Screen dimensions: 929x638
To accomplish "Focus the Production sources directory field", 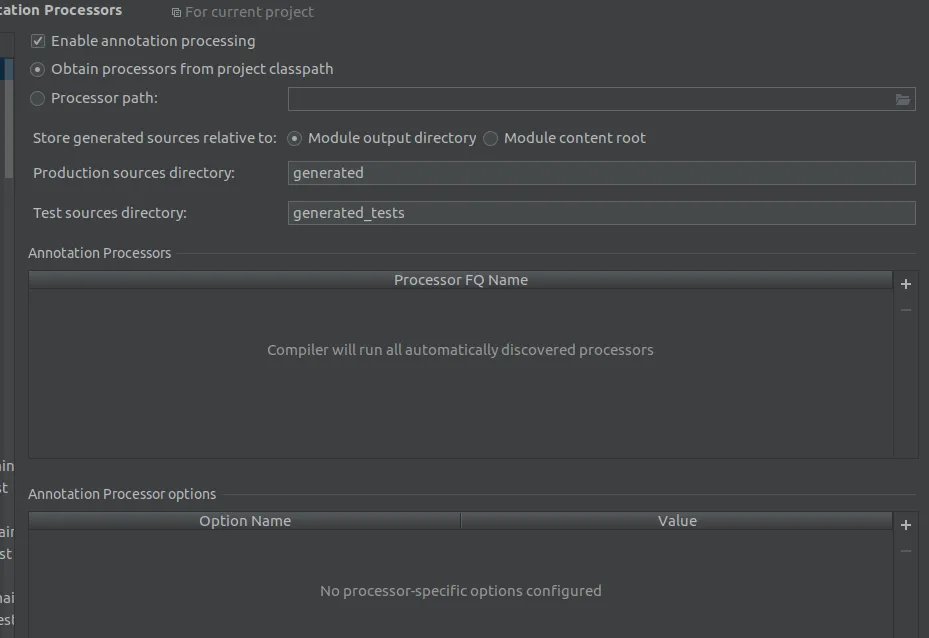I will (x=601, y=173).
